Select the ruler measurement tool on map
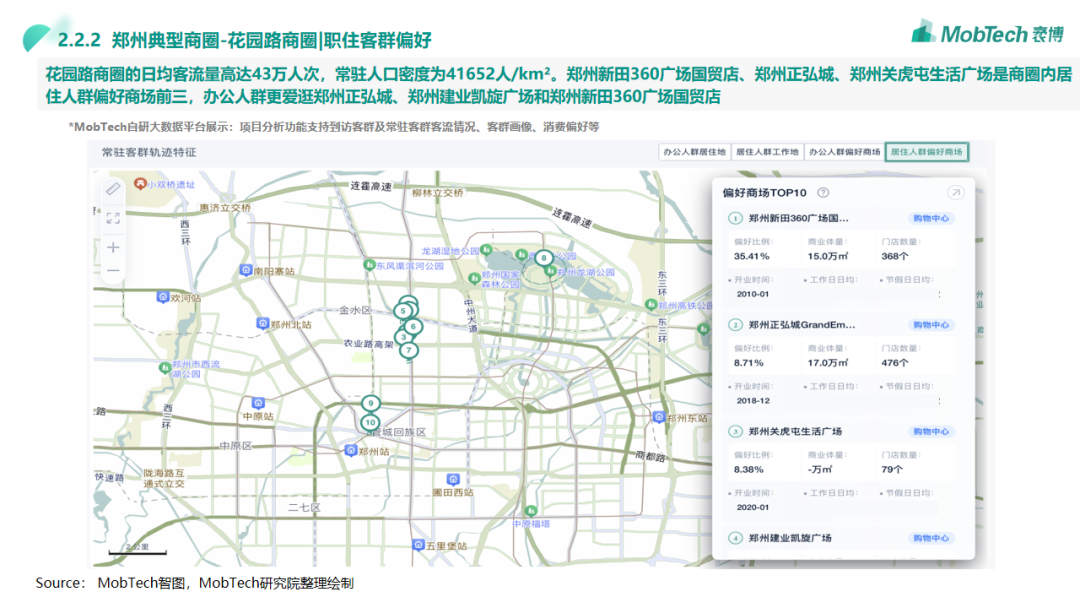1080x608 pixels. coord(113,189)
